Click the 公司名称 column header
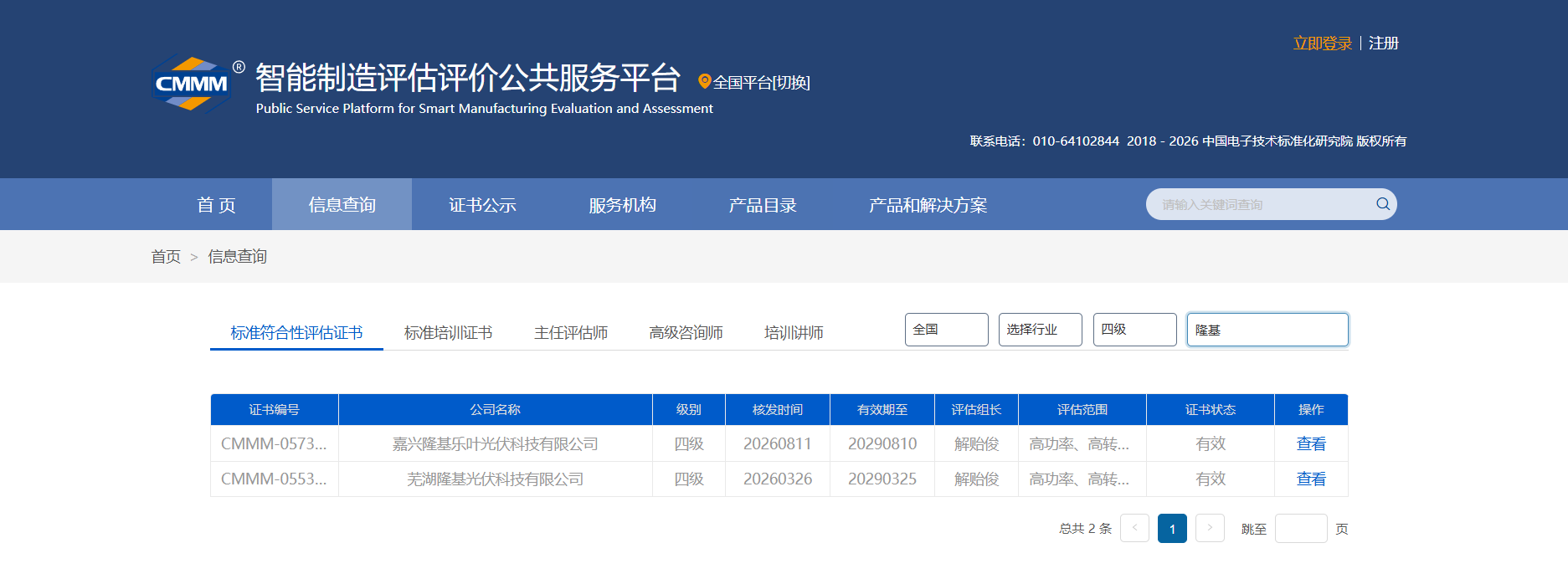Image resolution: width=1568 pixels, height=584 pixels. pyautogui.click(x=495, y=410)
